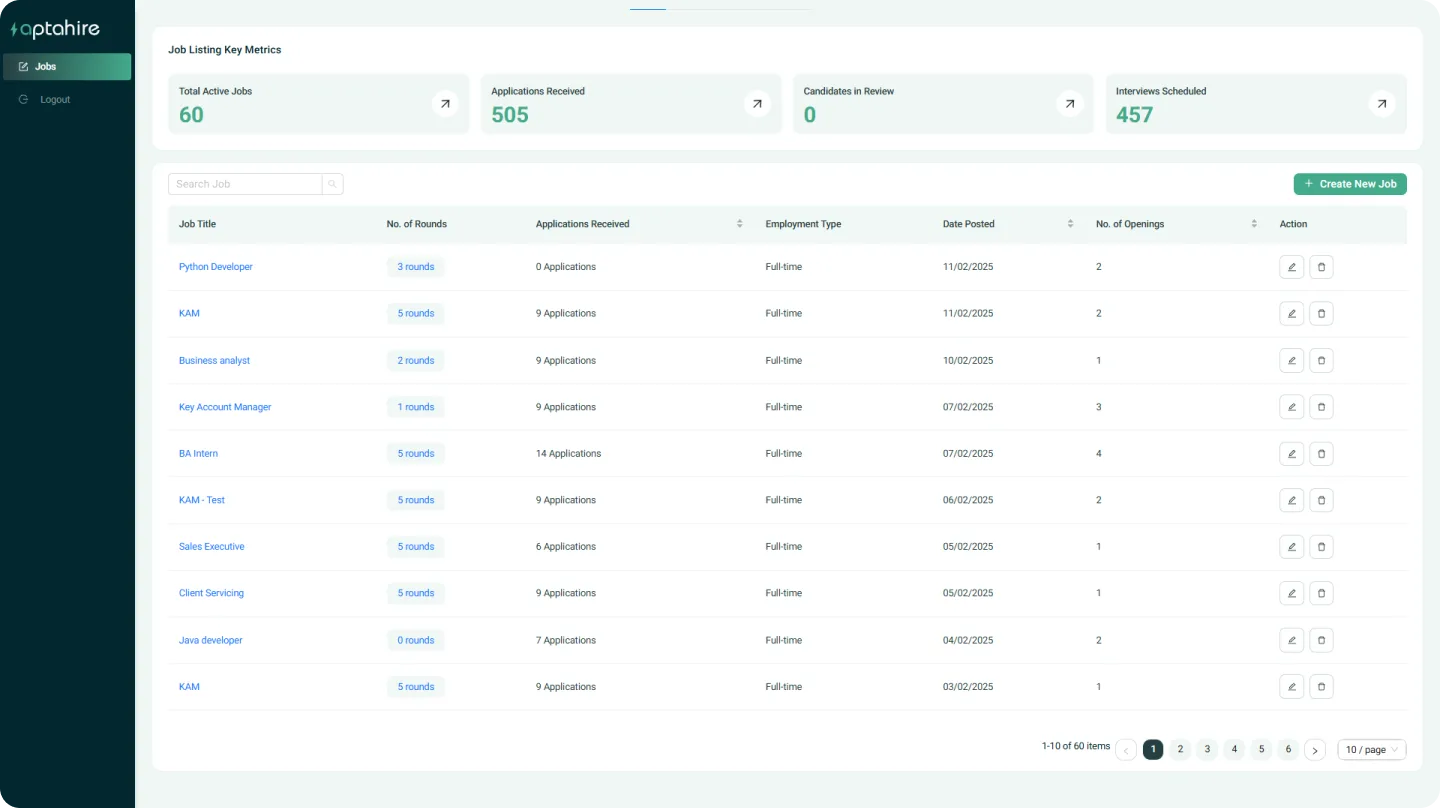The width and height of the screenshot is (1440, 808).
Task: Click the search magnifier icon button
Action: (x=332, y=184)
